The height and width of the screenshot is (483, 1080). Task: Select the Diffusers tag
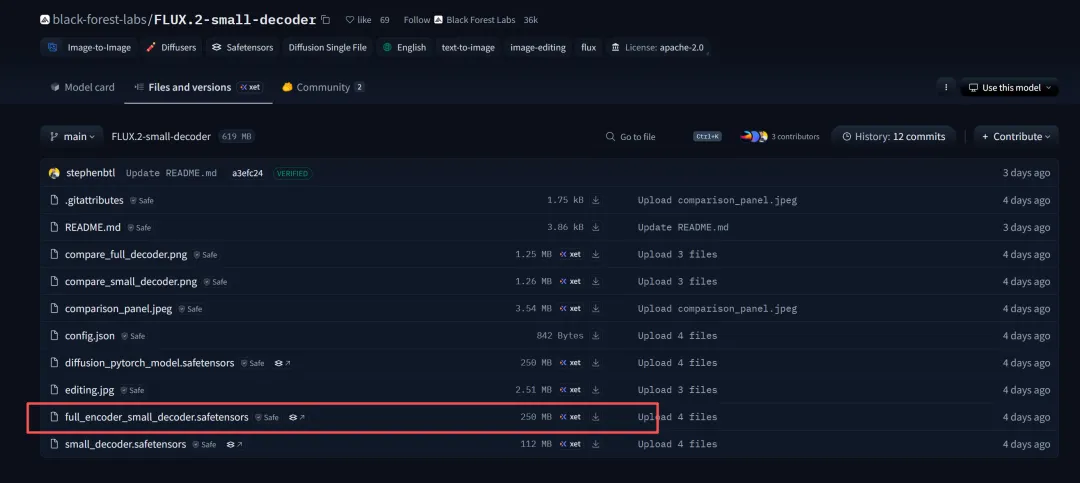pos(172,48)
